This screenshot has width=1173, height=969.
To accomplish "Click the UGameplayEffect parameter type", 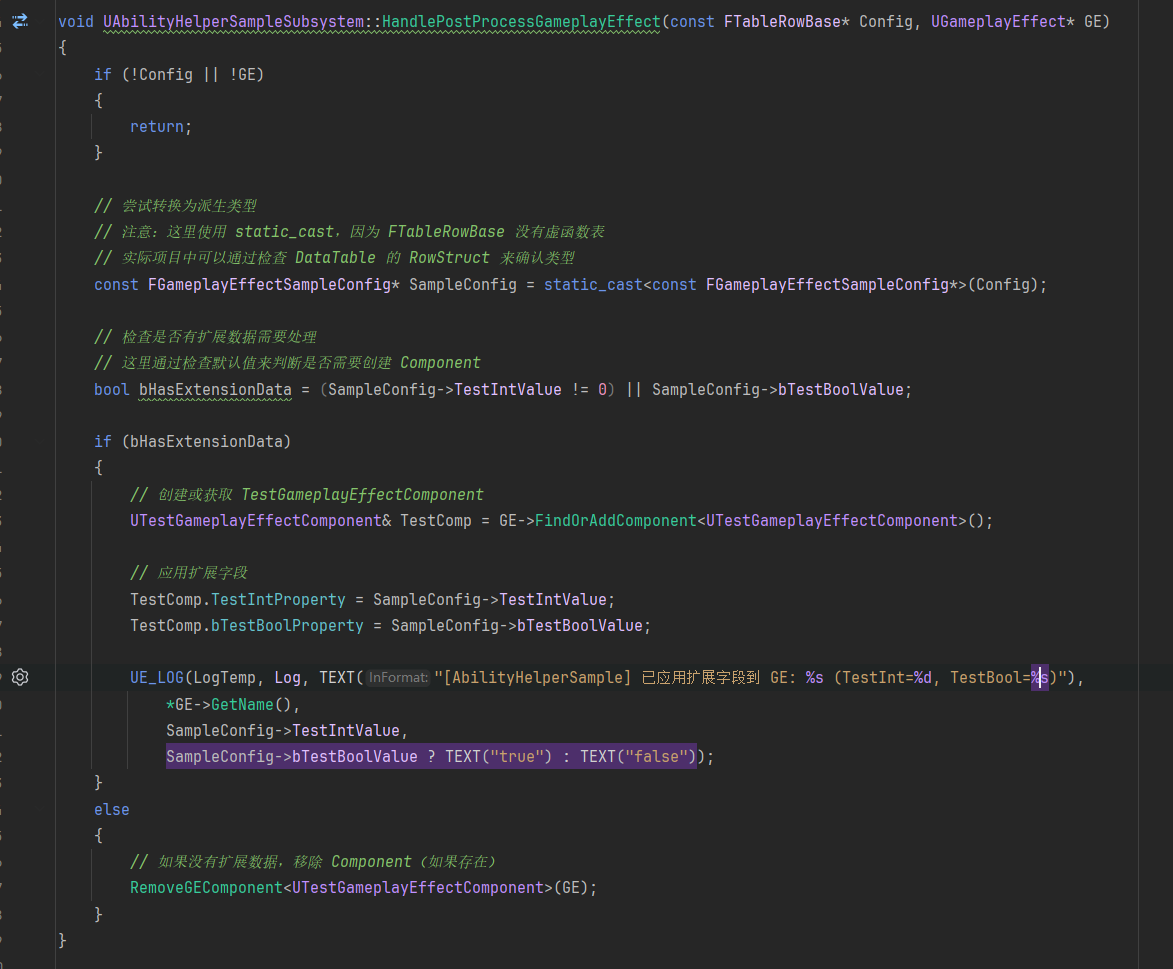I will click(x=998, y=22).
